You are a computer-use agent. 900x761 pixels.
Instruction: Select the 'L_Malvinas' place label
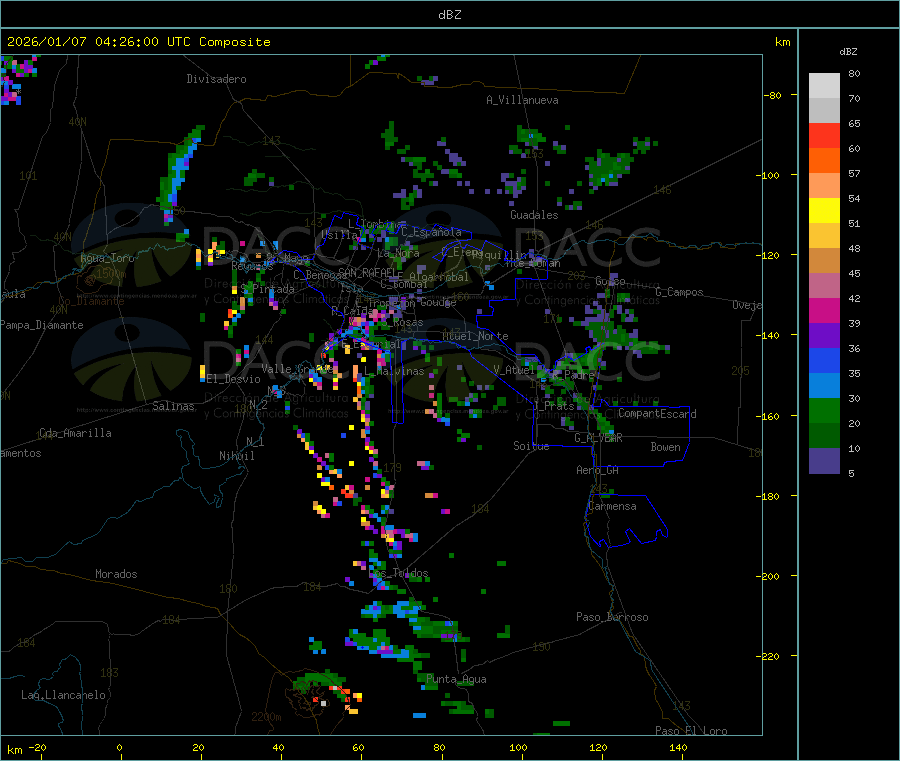[x=394, y=372]
